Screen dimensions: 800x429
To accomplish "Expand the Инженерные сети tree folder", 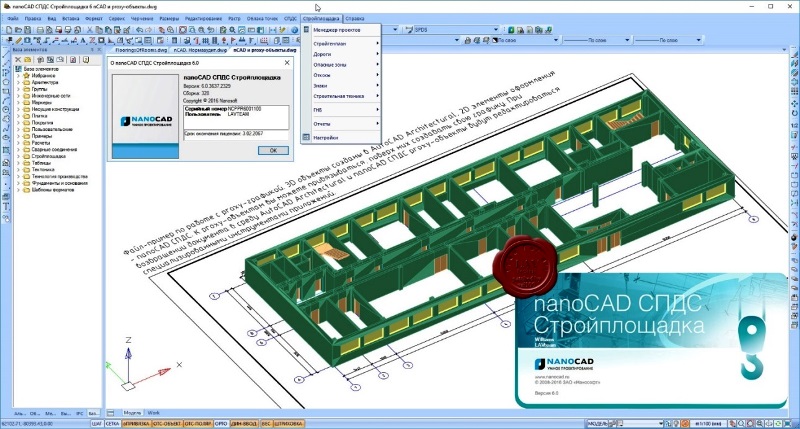I will [x=18, y=95].
